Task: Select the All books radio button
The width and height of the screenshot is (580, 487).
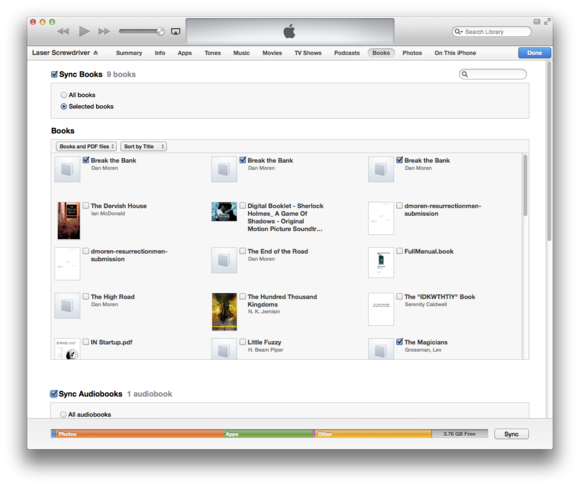Action: coord(64,95)
